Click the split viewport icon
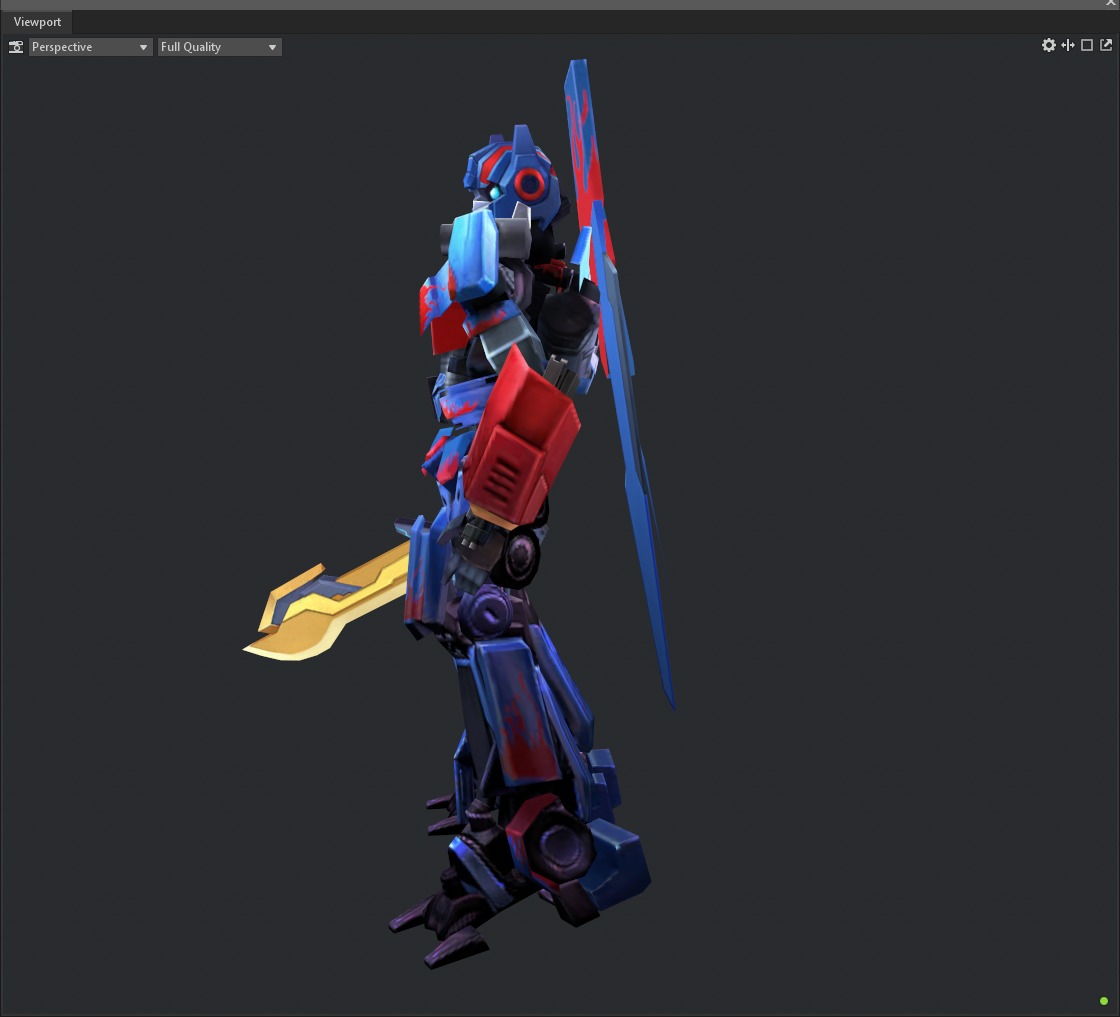1120x1017 pixels. click(x=1068, y=46)
